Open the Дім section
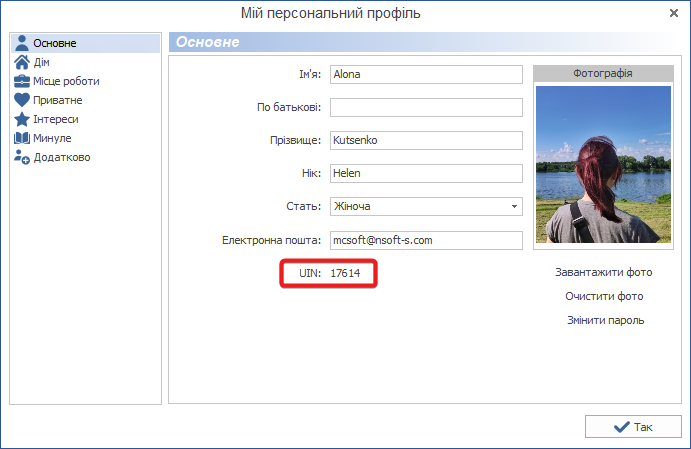Viewport: 691px width, 449px height. click(41, 62)
